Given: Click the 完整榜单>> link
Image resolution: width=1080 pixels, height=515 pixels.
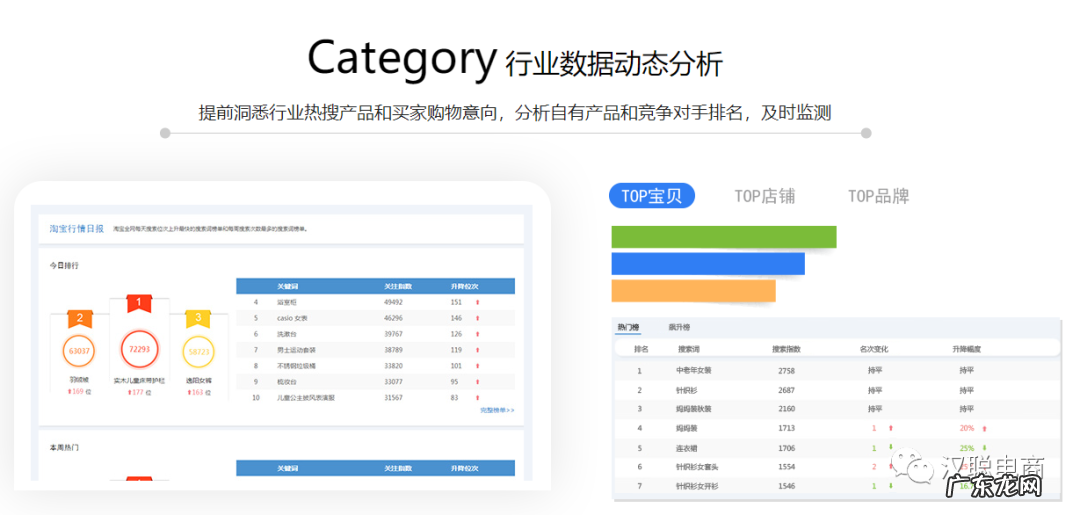Looking at the screenshot, I should click(x=496, y=410).
